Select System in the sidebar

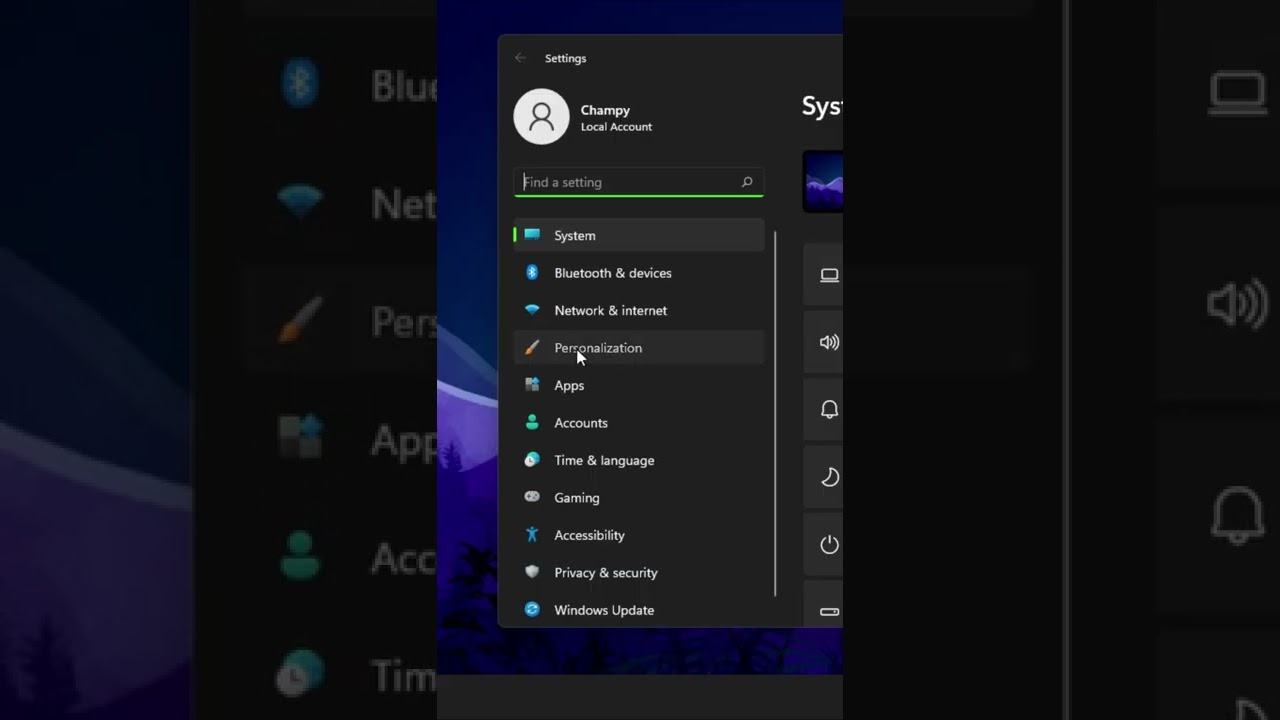[x=639, y=235]
